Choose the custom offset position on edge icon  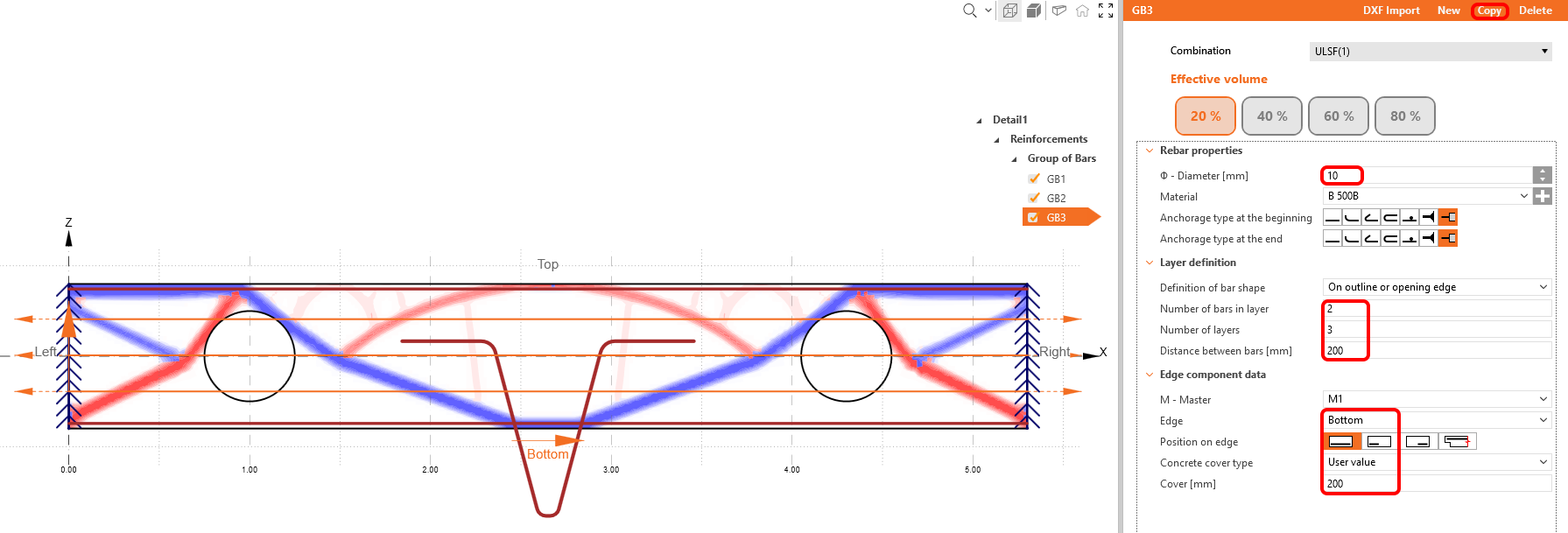[1457, 441]
